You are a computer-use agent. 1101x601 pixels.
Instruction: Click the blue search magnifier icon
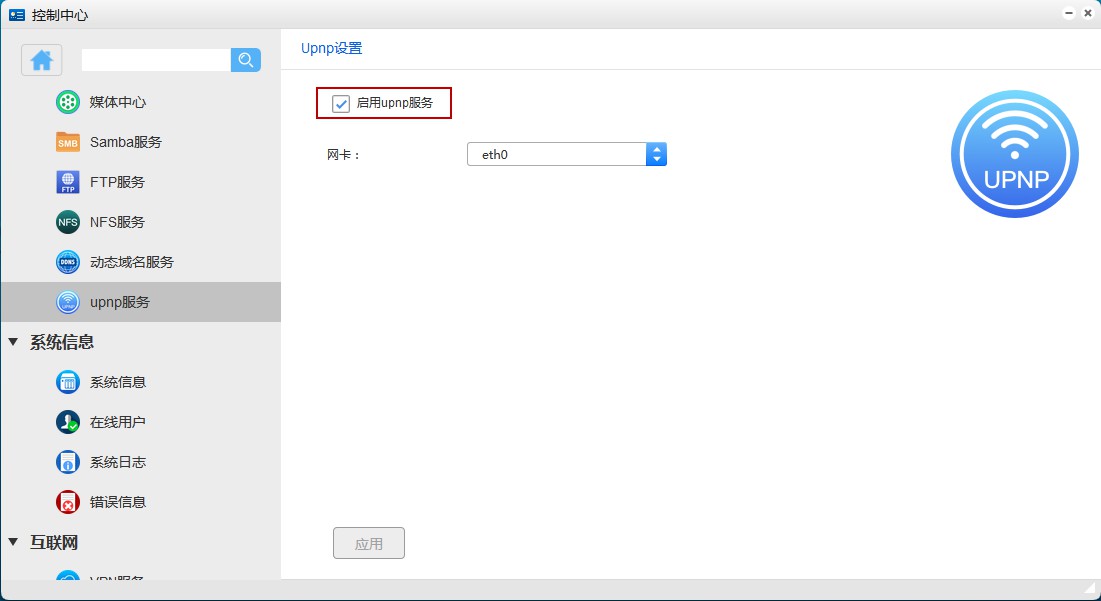[x=246, y=60]
